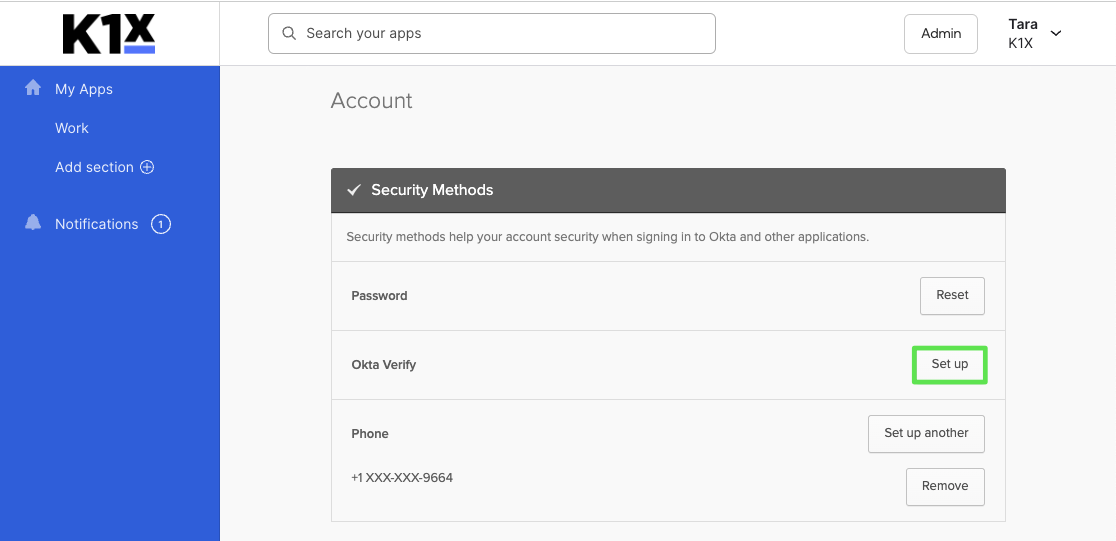Reset the Password security method
Screen dimensions: 1116x541
pyautogui.click(x=951, y=295)
